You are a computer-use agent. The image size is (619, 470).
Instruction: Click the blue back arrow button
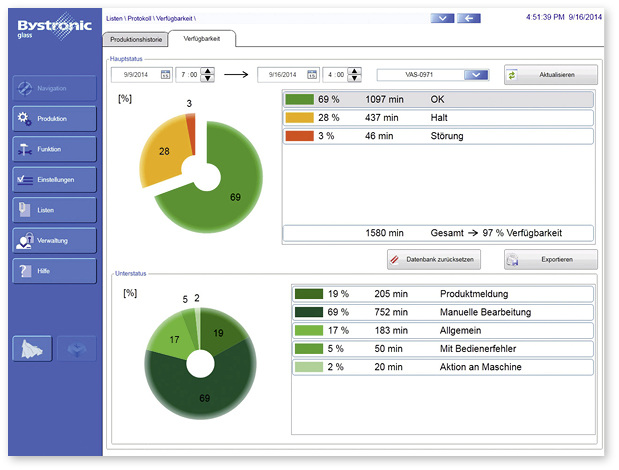pos(469,18)
